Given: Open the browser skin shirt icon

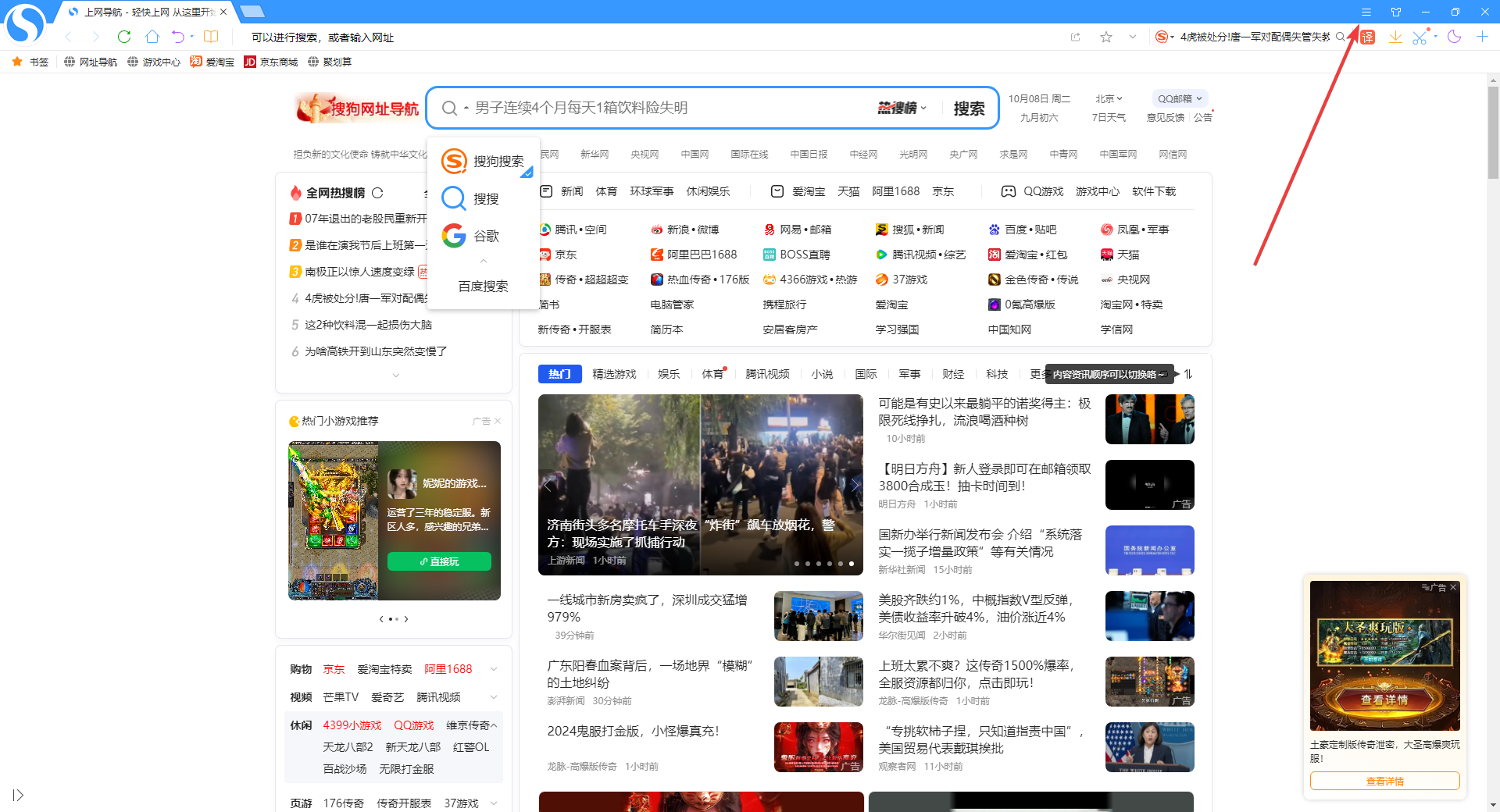Looking at the screenshot, I should tap(1396, 12).
